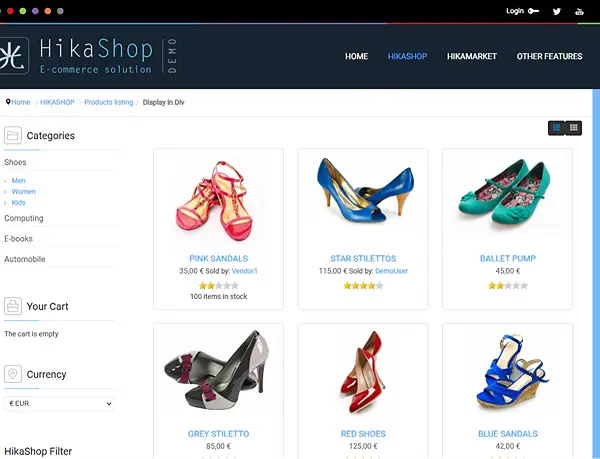Open Star Stilettos product image

(x=363, y=190)
